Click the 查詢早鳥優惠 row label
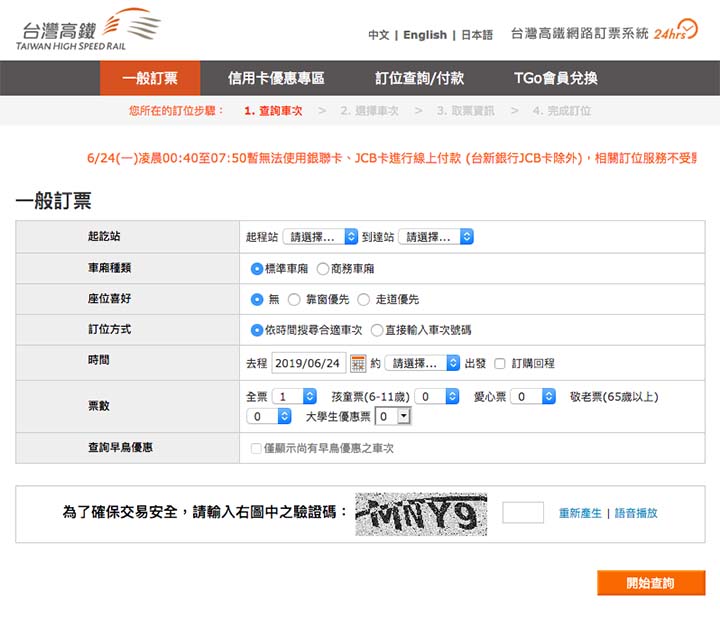This screenshot has width=720, height=619. (x=120, y=447)
